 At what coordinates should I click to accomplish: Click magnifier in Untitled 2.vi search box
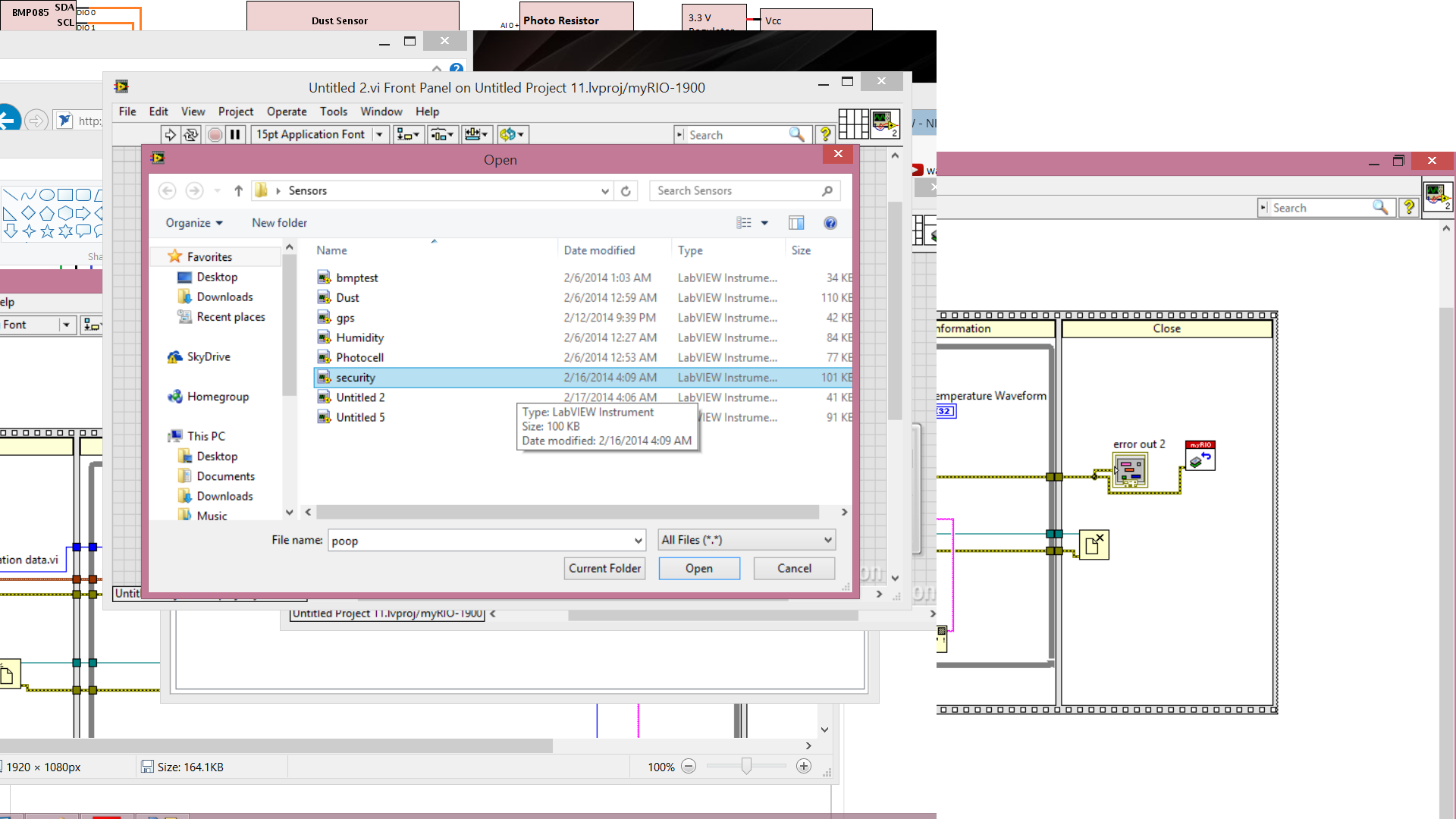click(x=796, y=134)
